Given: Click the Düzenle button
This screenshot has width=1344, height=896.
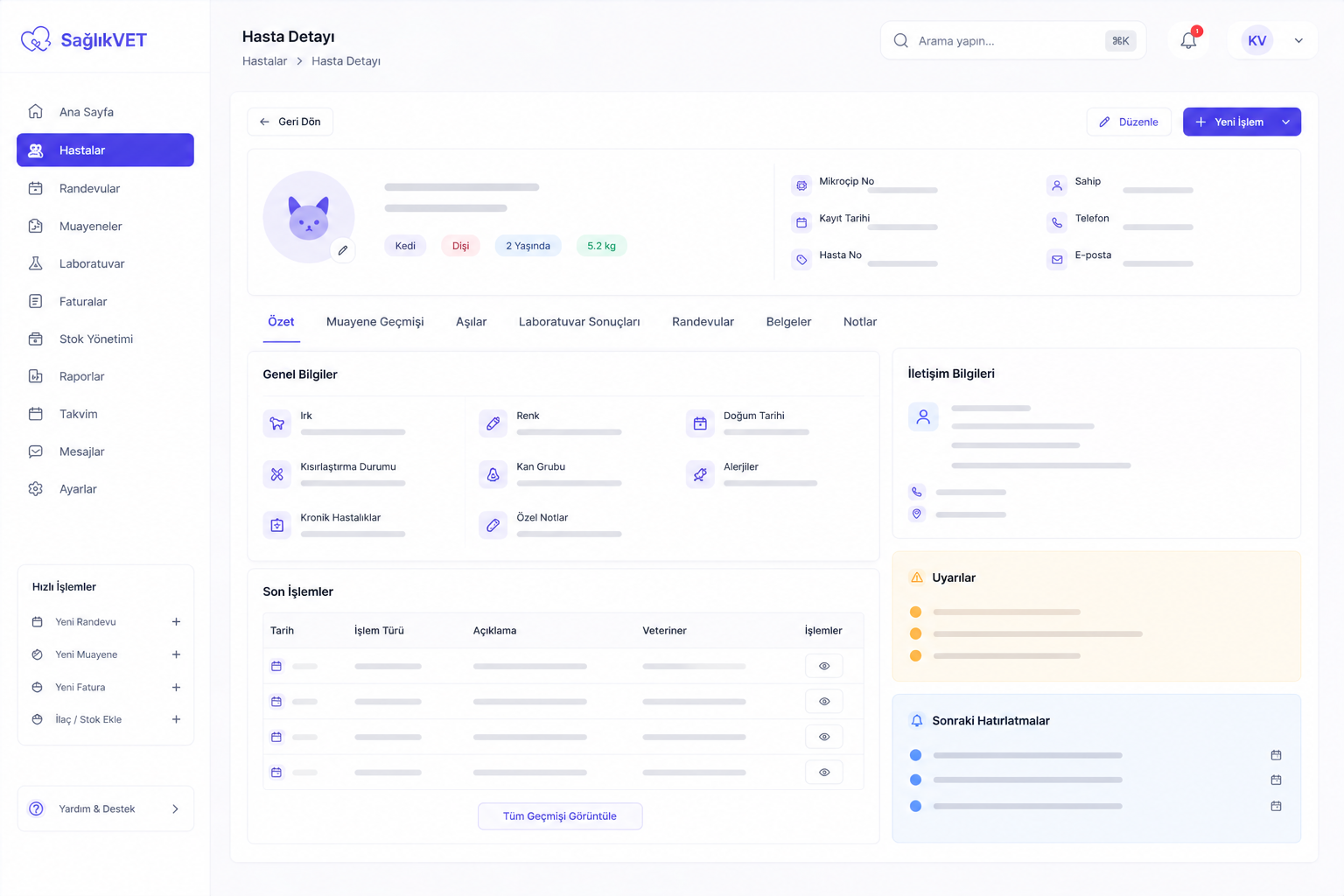Looking at the screenshot, I should [1129, 122].
